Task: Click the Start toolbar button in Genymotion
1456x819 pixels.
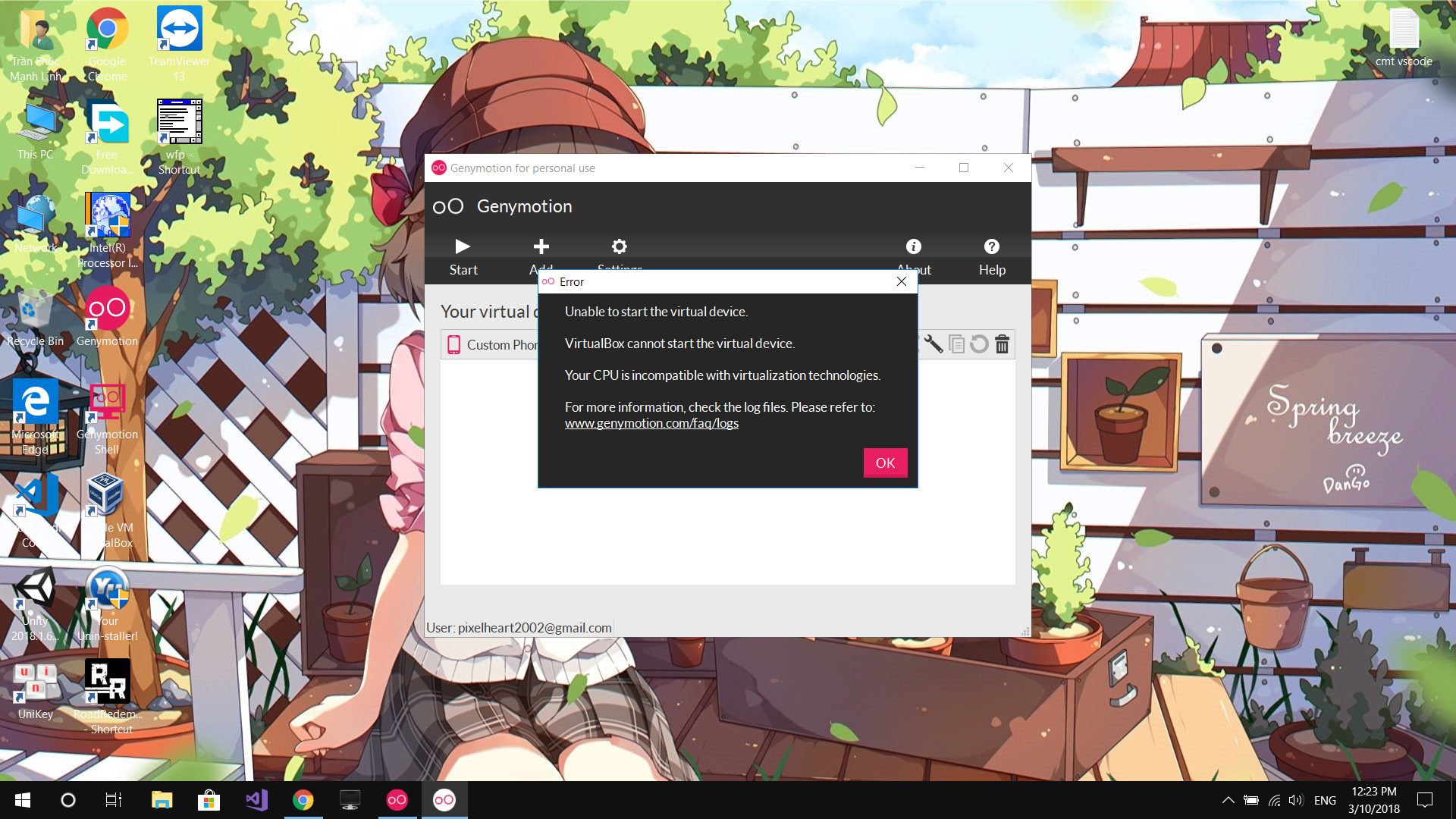Action: [463, 257]
